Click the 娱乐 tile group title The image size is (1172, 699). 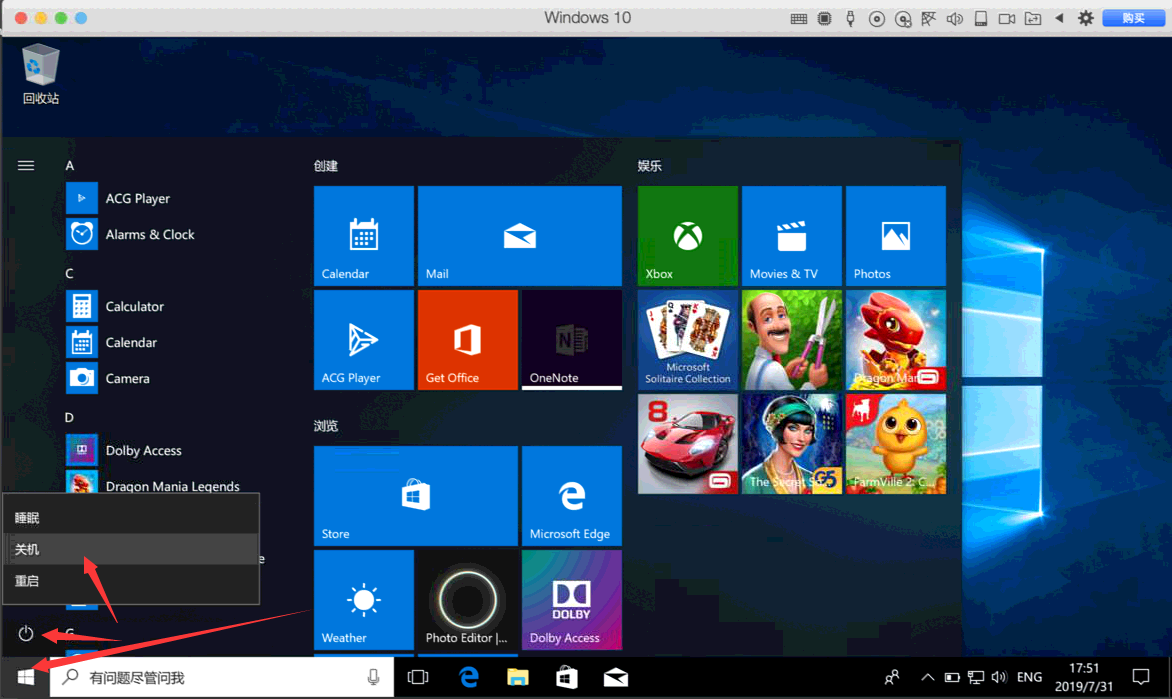650,165
